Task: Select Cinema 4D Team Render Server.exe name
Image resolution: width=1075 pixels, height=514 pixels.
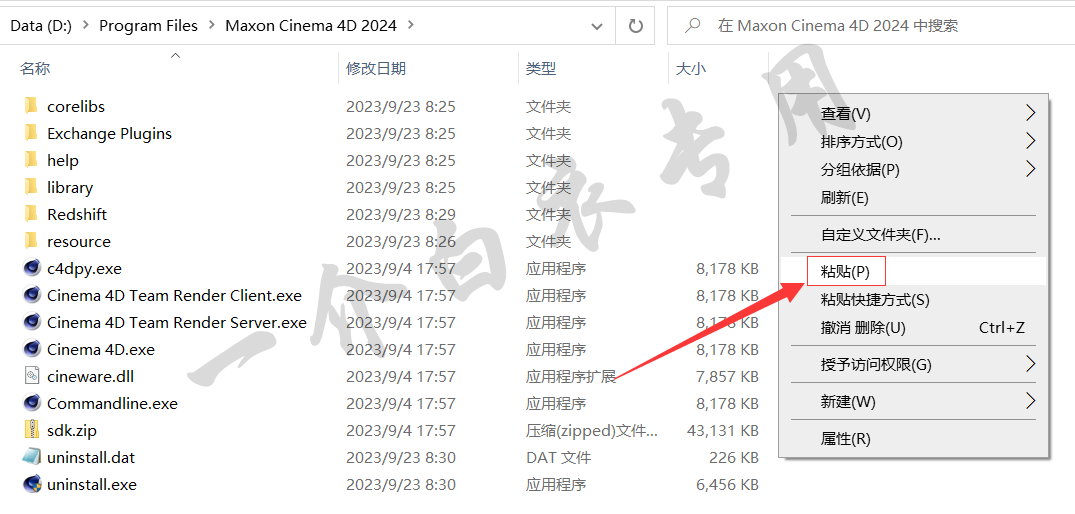Action: (177, 322)
